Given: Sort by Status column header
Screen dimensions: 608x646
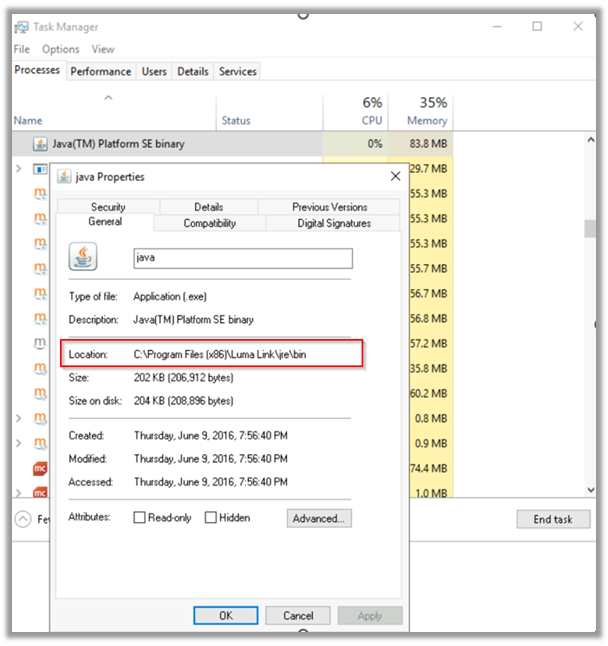Looking at the screenshot, I should pos(269,112).
